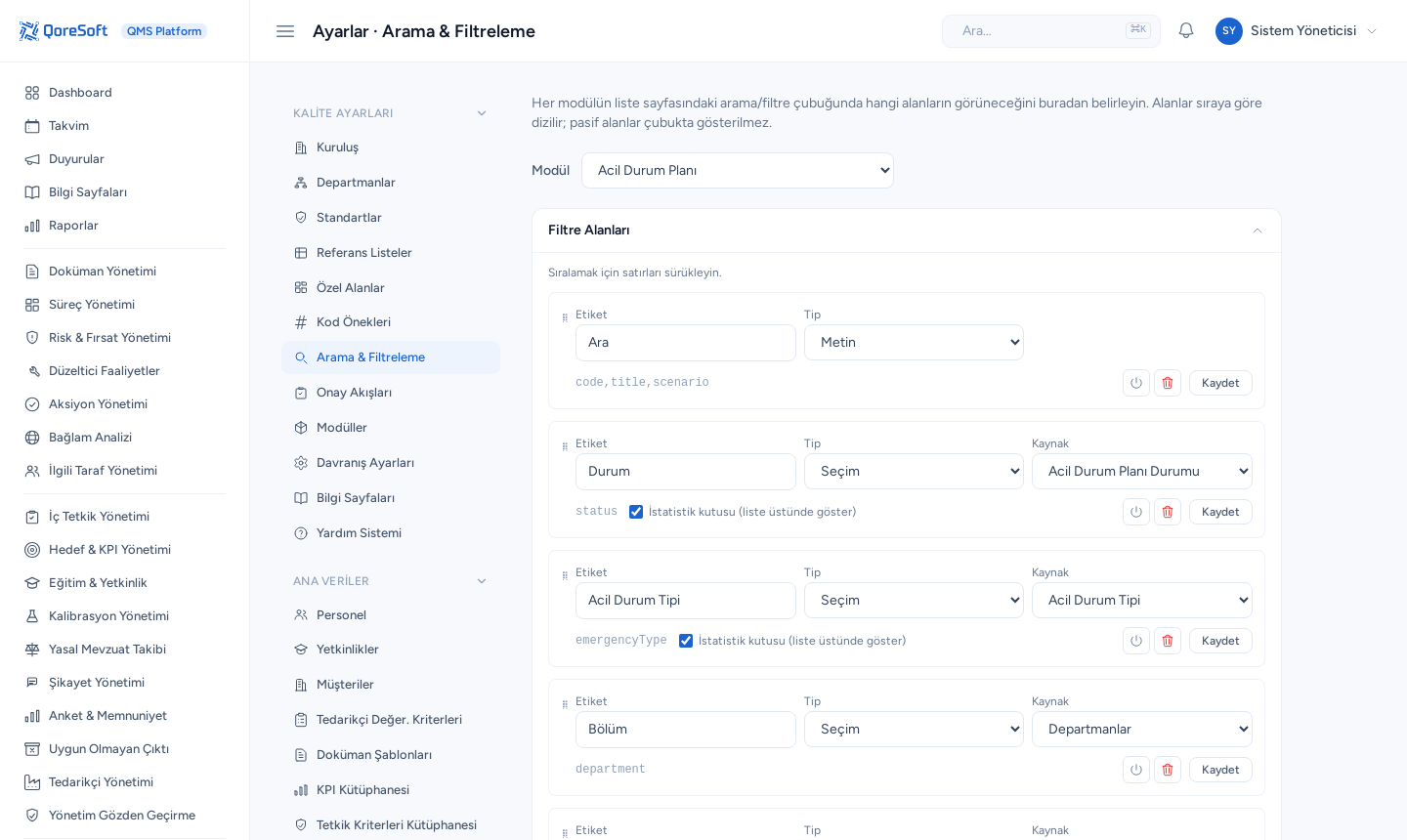The image size is (1407, 840).
Task: Click the QoreSoft logo
Action: click(64, 31)
